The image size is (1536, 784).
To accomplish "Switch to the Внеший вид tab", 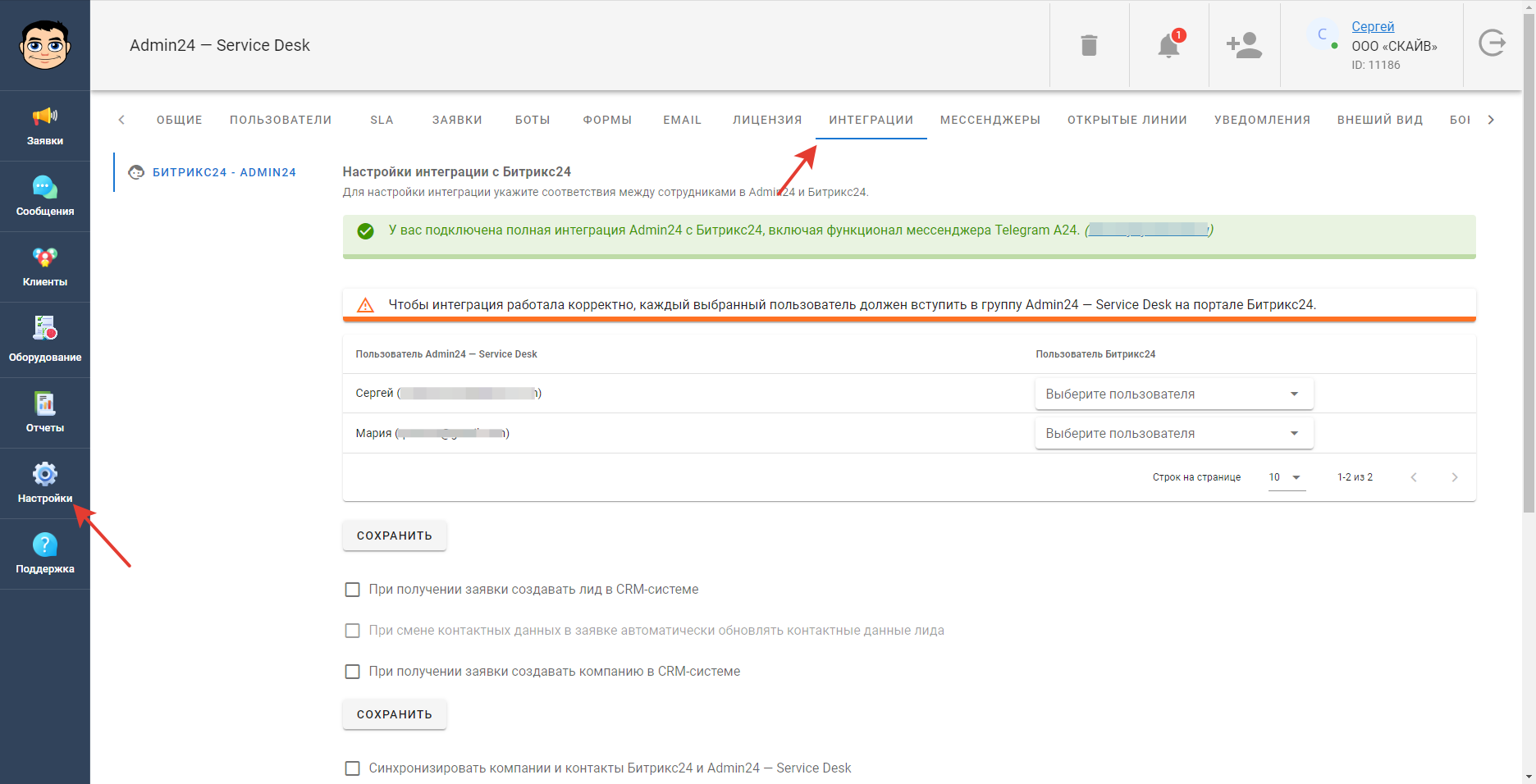I will tap(1380, 120).
